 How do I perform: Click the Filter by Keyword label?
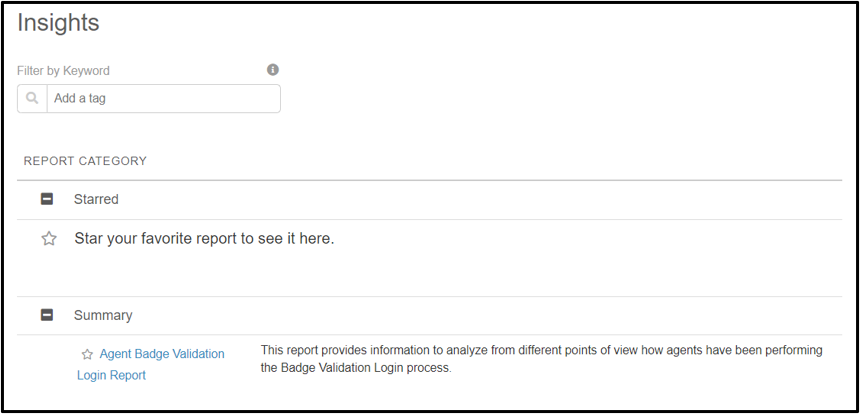pos(63,71)
